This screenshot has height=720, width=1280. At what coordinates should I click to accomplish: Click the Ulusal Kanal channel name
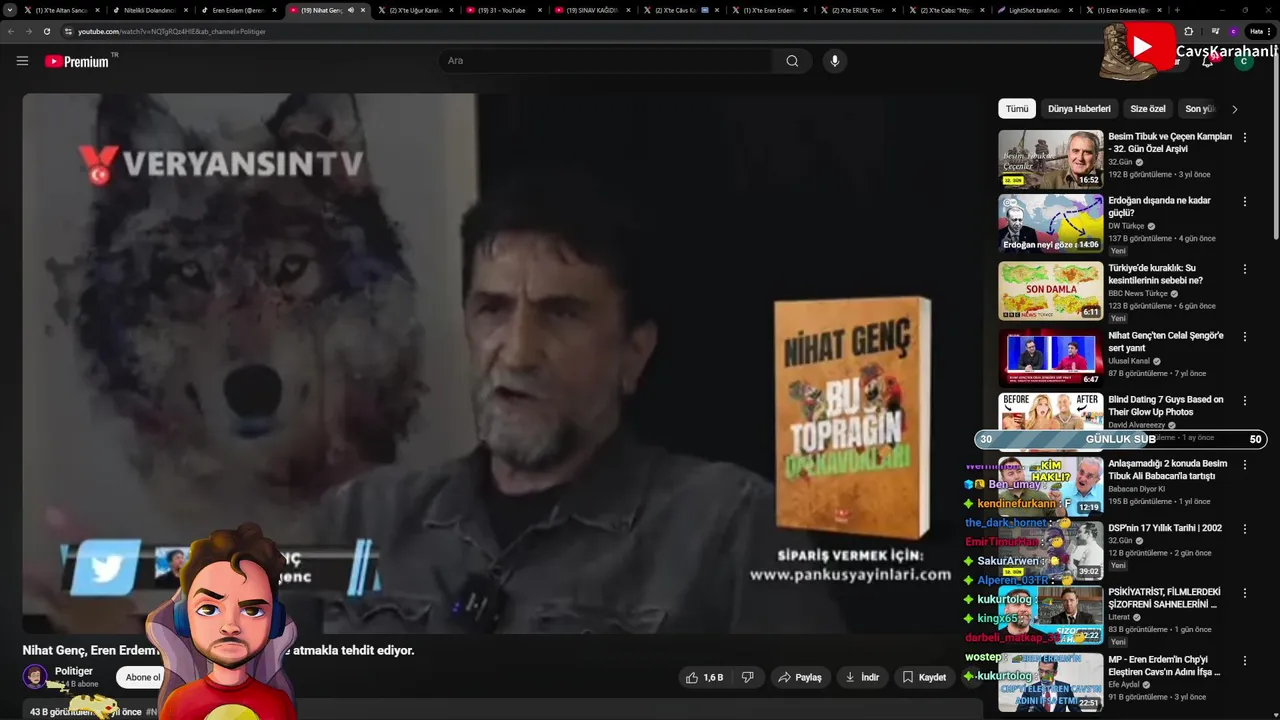(1129, 361)
